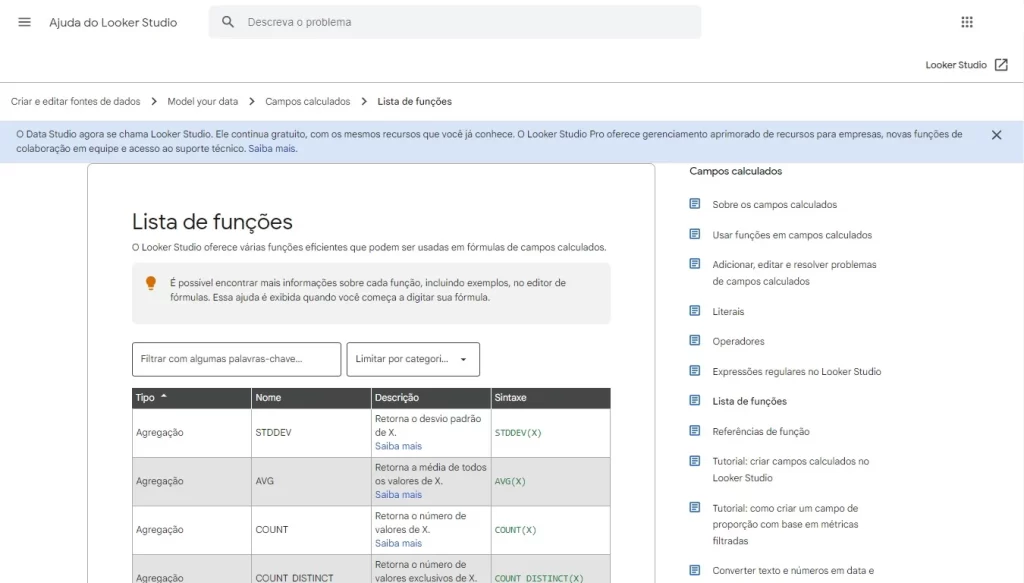1024x583 pixels.
Task: Click article icon beside Tutorial: criar campos calculados
Action: coord(695,461)
